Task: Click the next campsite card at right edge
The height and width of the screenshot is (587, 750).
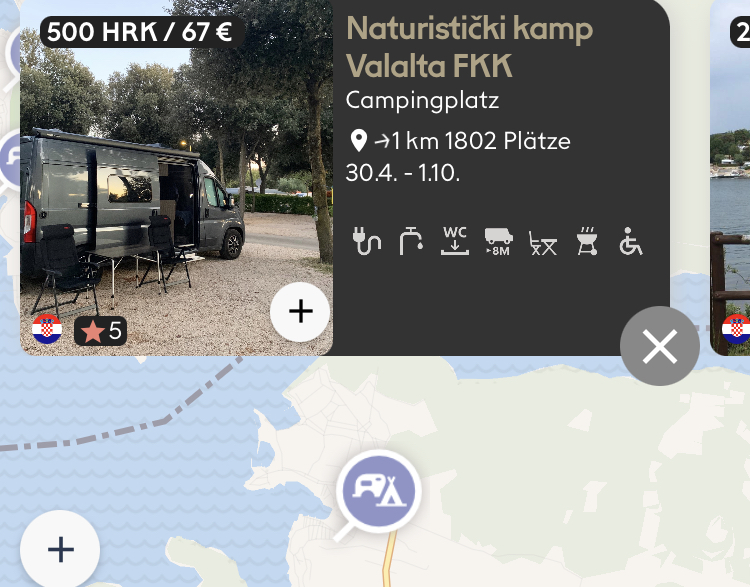Action: (x=730, y=177)
